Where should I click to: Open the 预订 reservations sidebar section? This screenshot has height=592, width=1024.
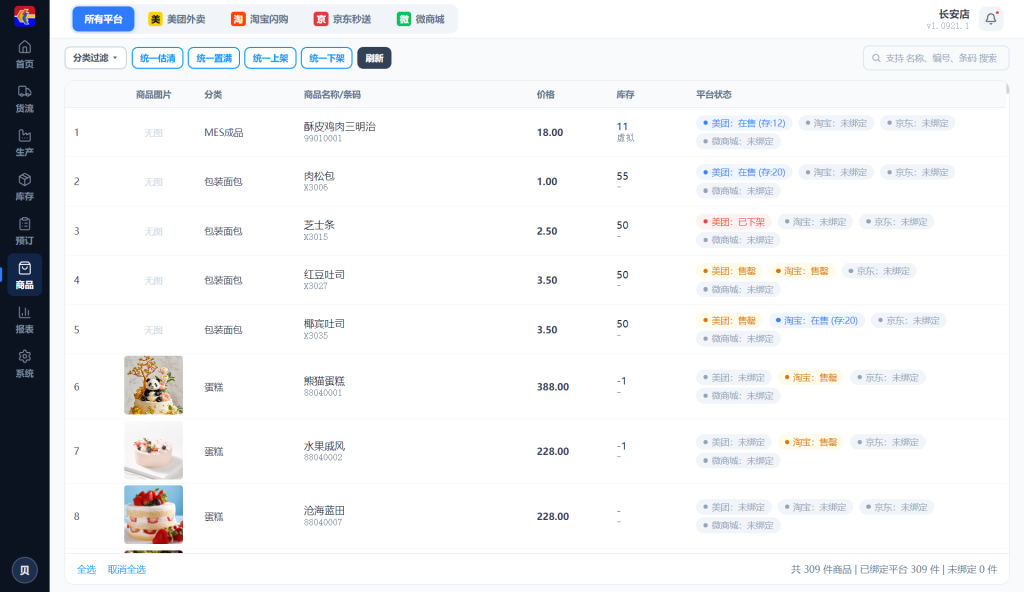[x=25, y=231]
